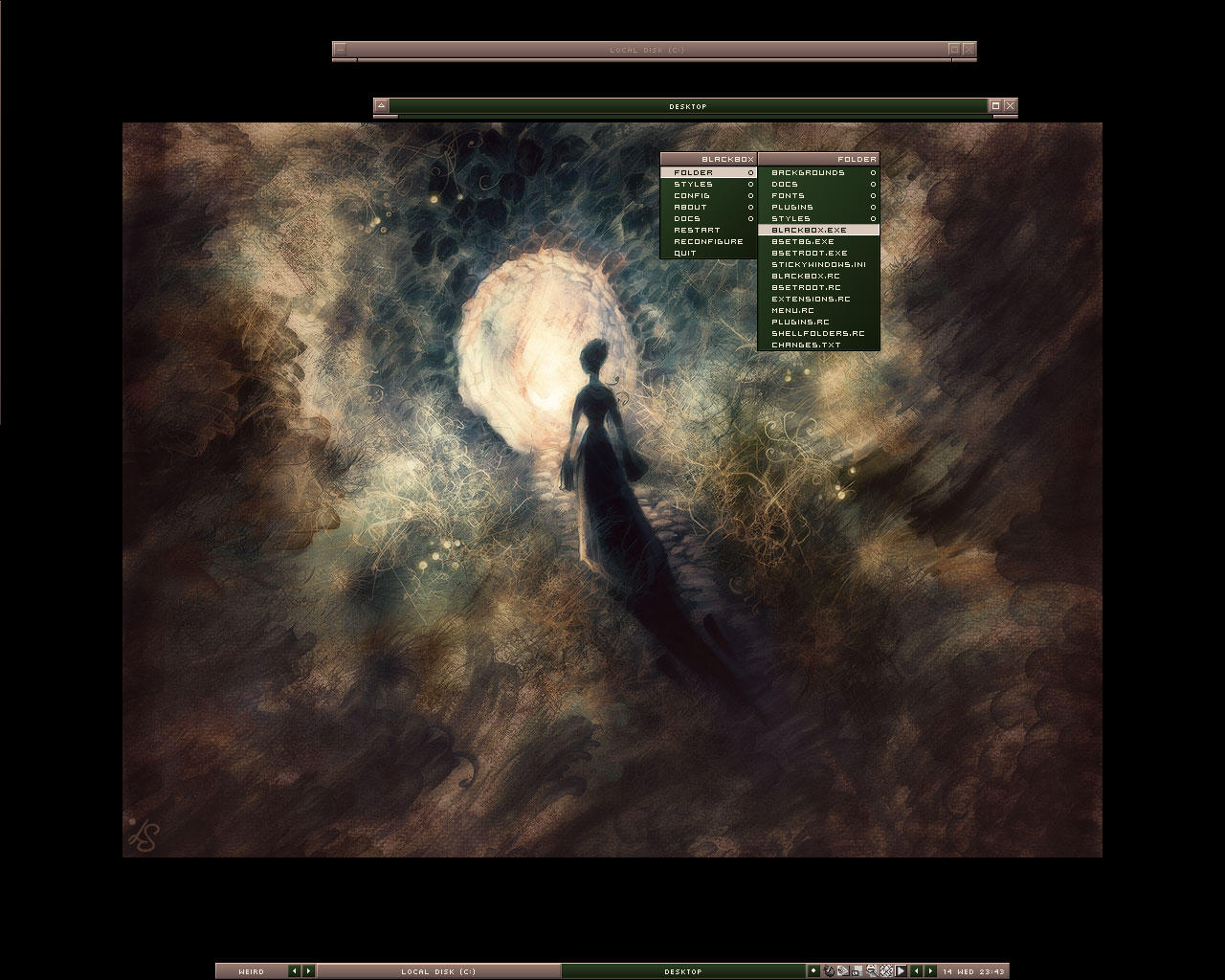
Task: Open plugins.rc from the Folder menu
Action: click(x=818, y=322)
